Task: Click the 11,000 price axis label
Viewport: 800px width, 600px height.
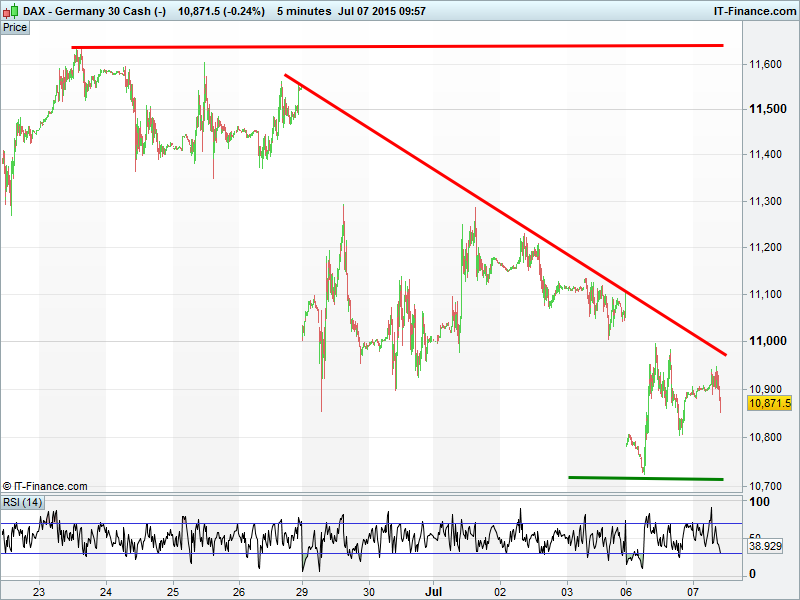Action: (x=767, y=341)
